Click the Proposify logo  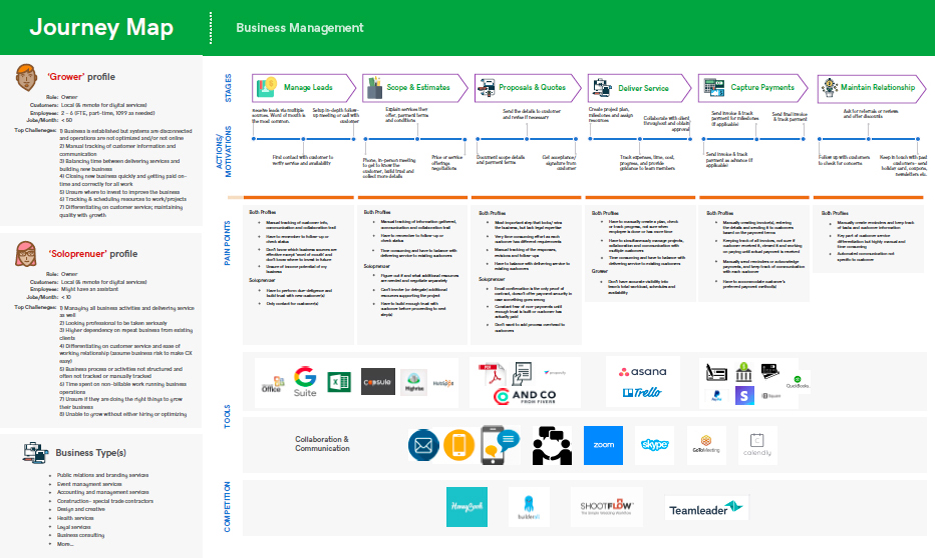pos(555,373)
